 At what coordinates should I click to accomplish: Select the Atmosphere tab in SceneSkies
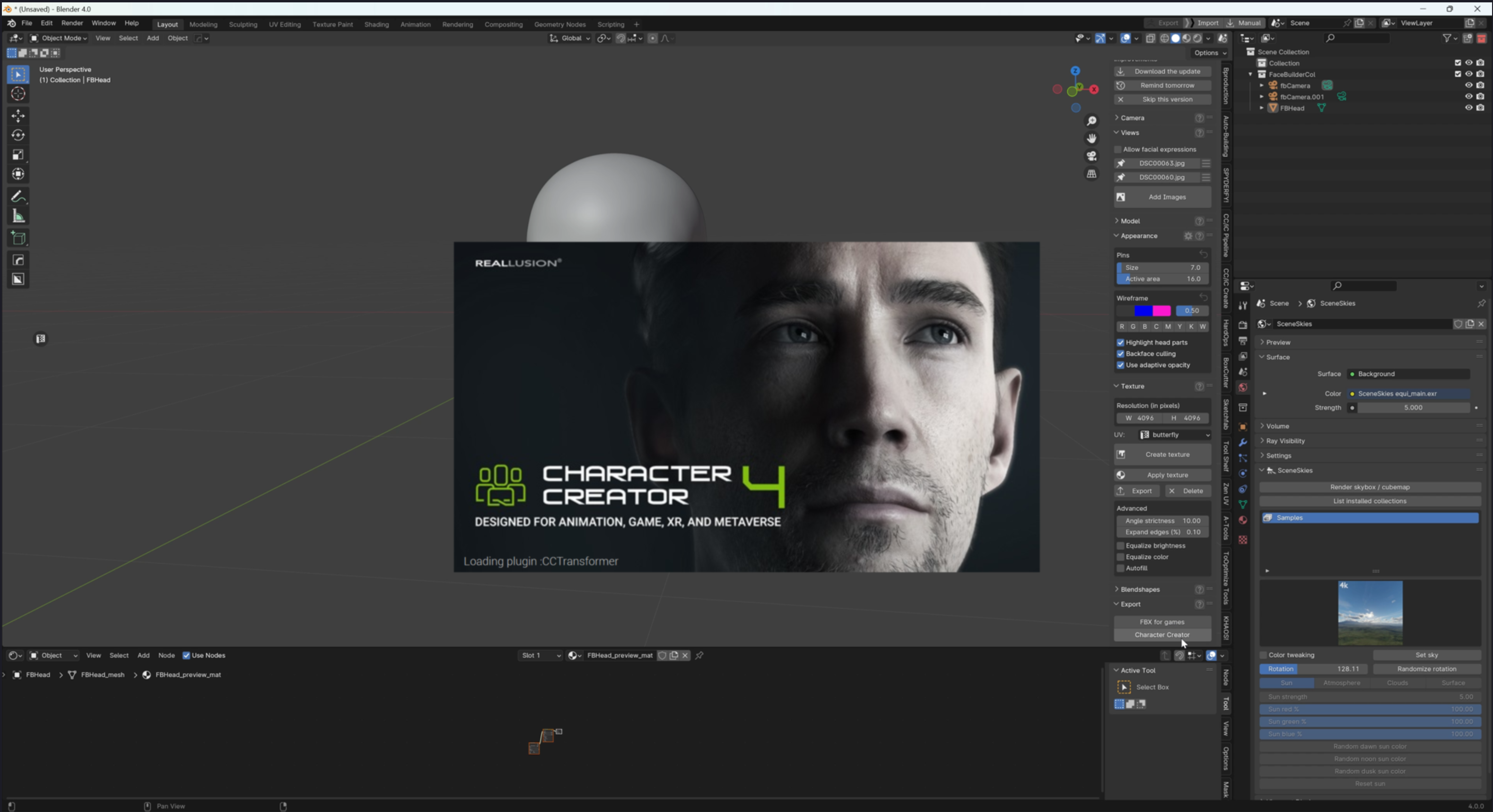pyautogui.click(x=1341, y=683)
